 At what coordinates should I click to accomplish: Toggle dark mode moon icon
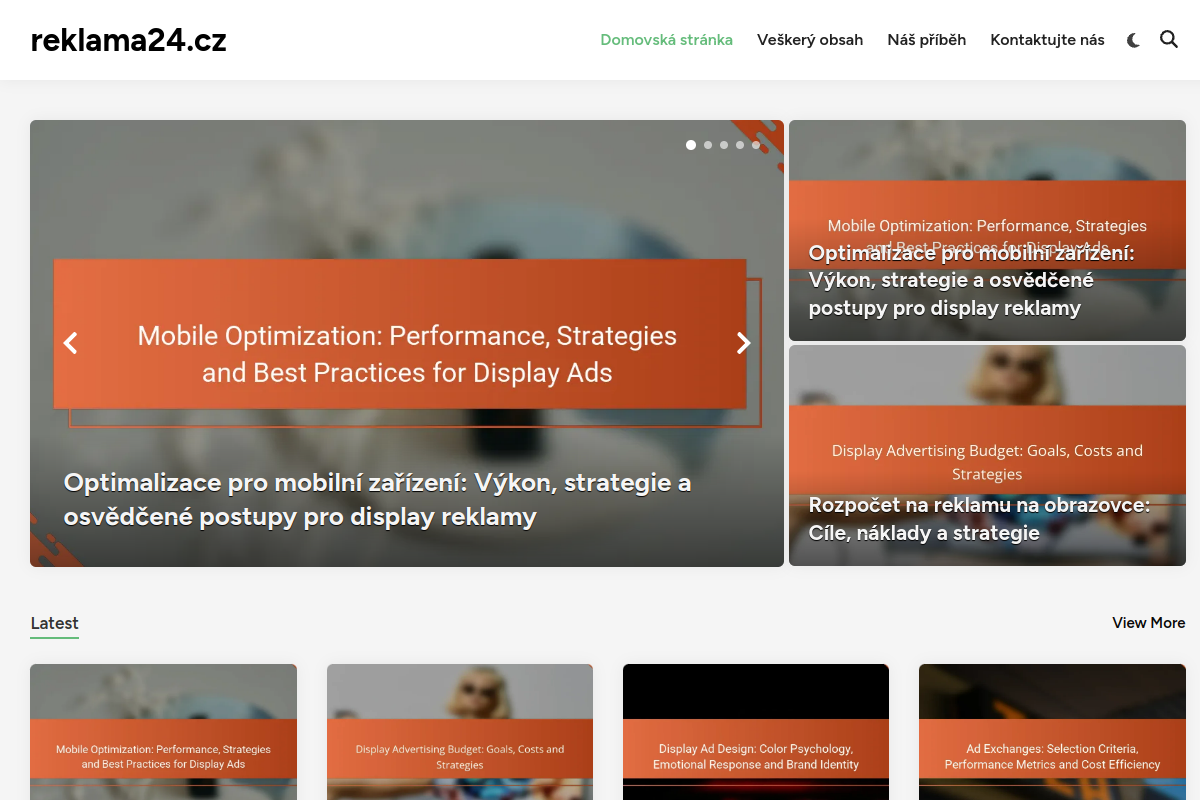1133,40
